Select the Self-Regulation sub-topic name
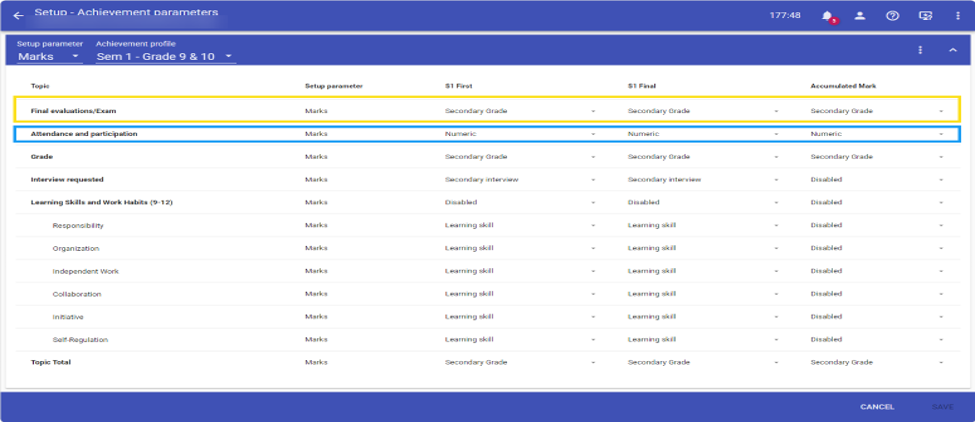The width and height of the screenshot is (975, 422). pos(80,340)
